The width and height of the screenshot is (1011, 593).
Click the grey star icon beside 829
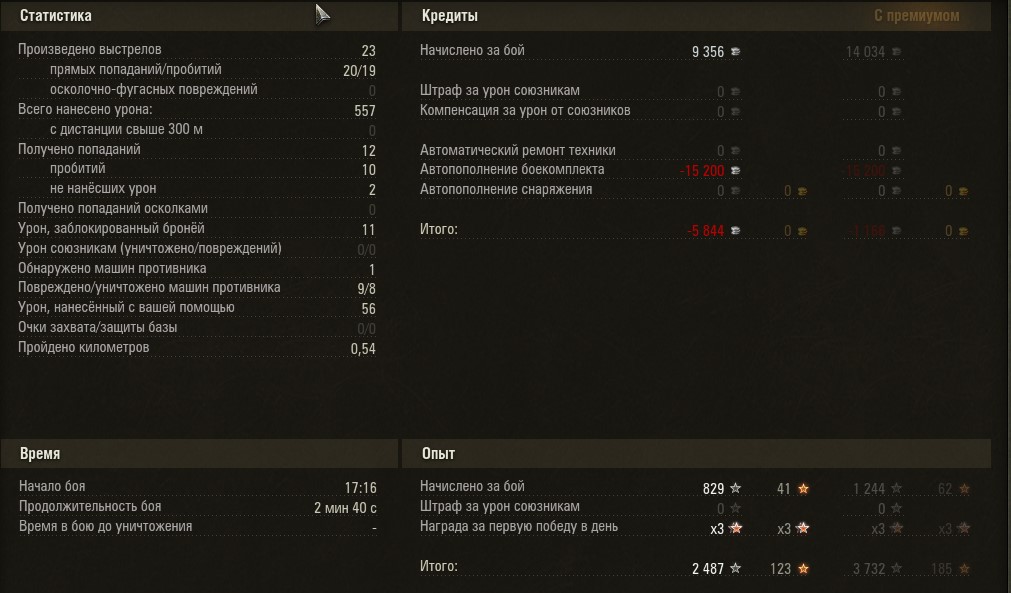point(736,489)
